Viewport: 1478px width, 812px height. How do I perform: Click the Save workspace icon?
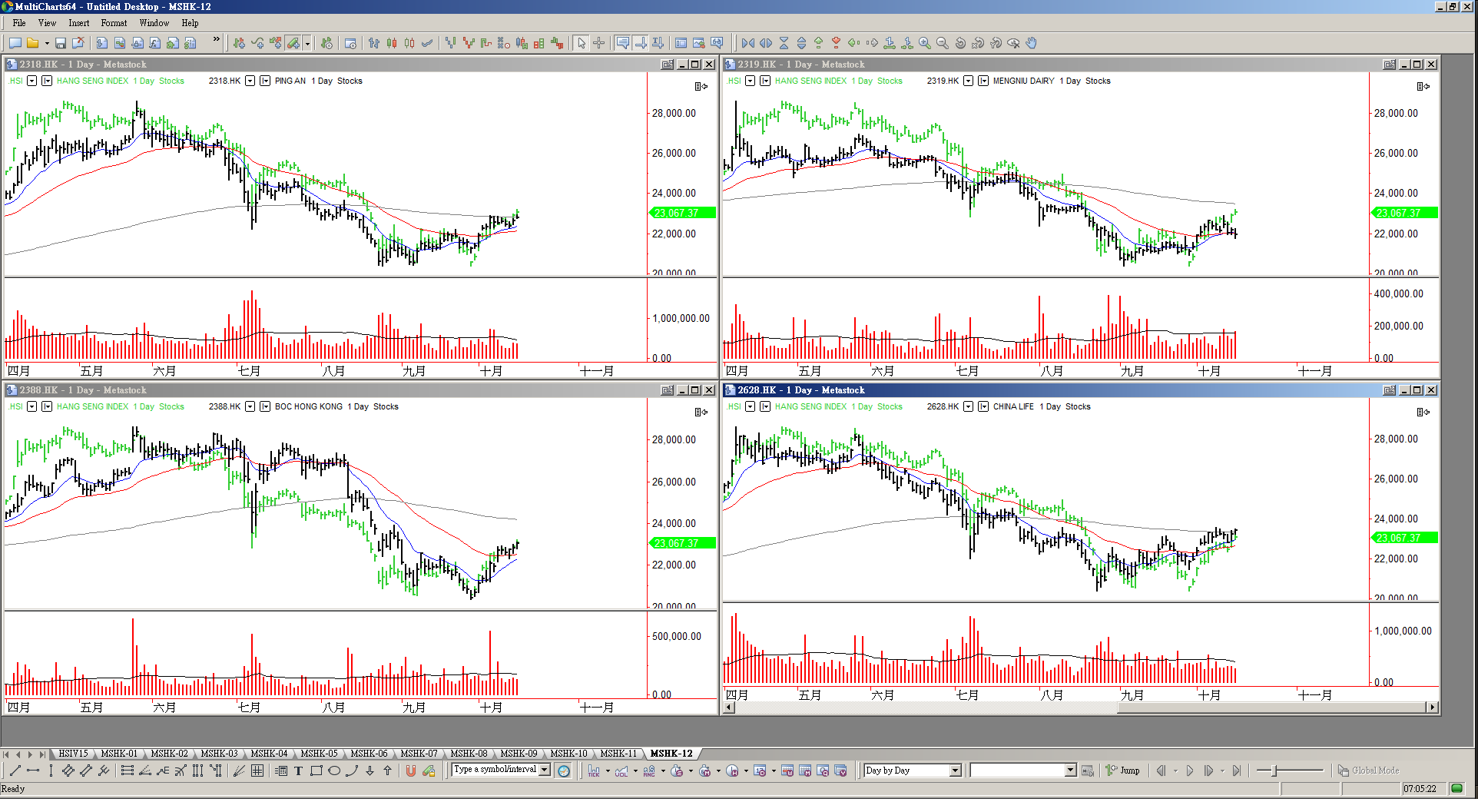coord(61,43)
